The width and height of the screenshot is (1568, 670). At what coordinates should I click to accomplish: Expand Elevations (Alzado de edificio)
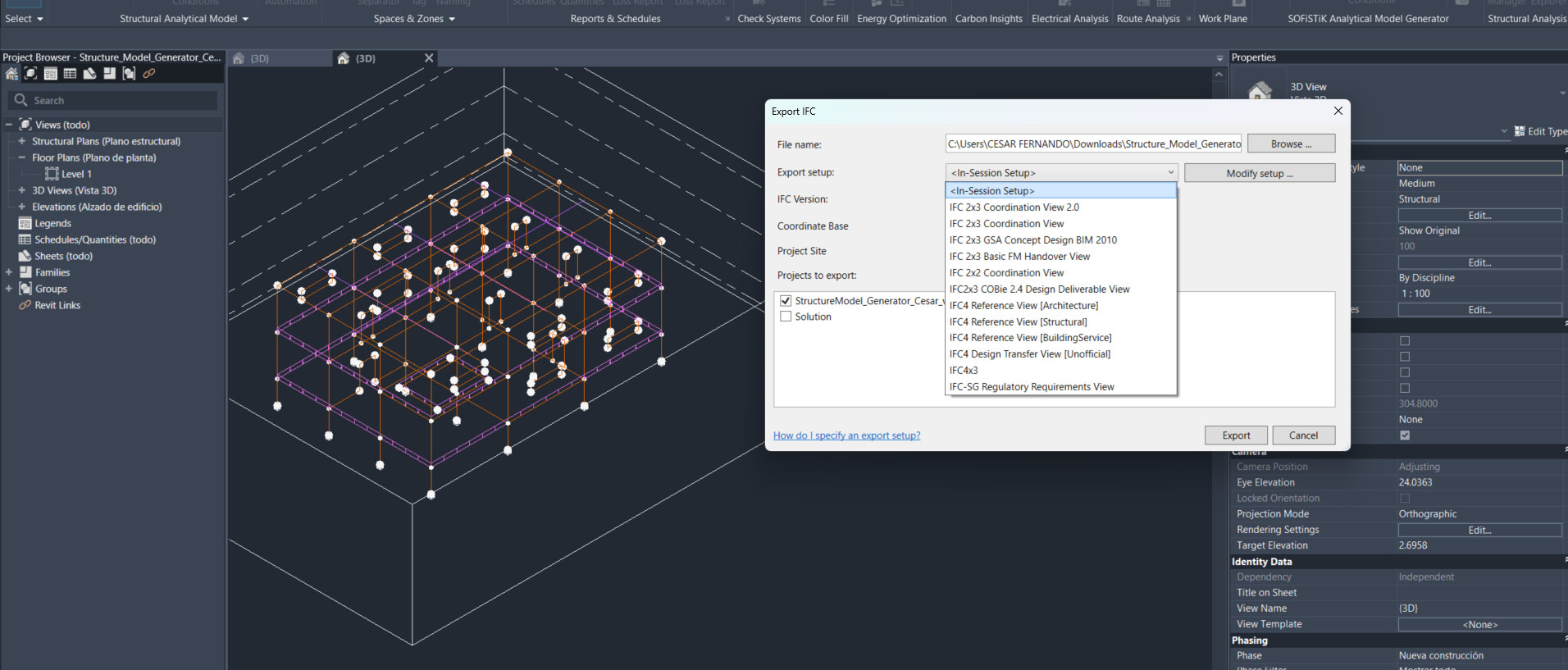click(22, 207)
